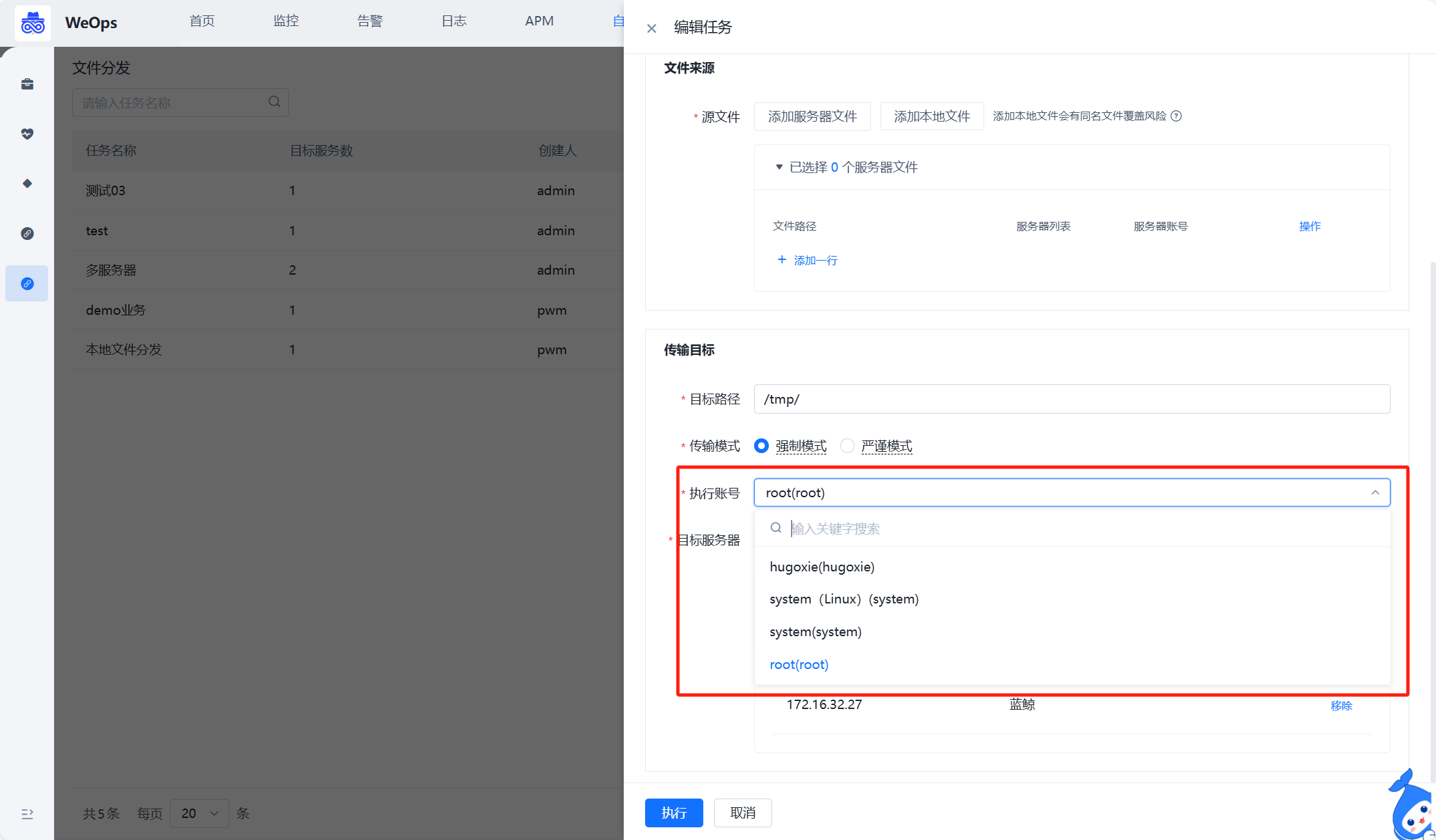Click the 服务器账号 column header

tap(1161, 227)
